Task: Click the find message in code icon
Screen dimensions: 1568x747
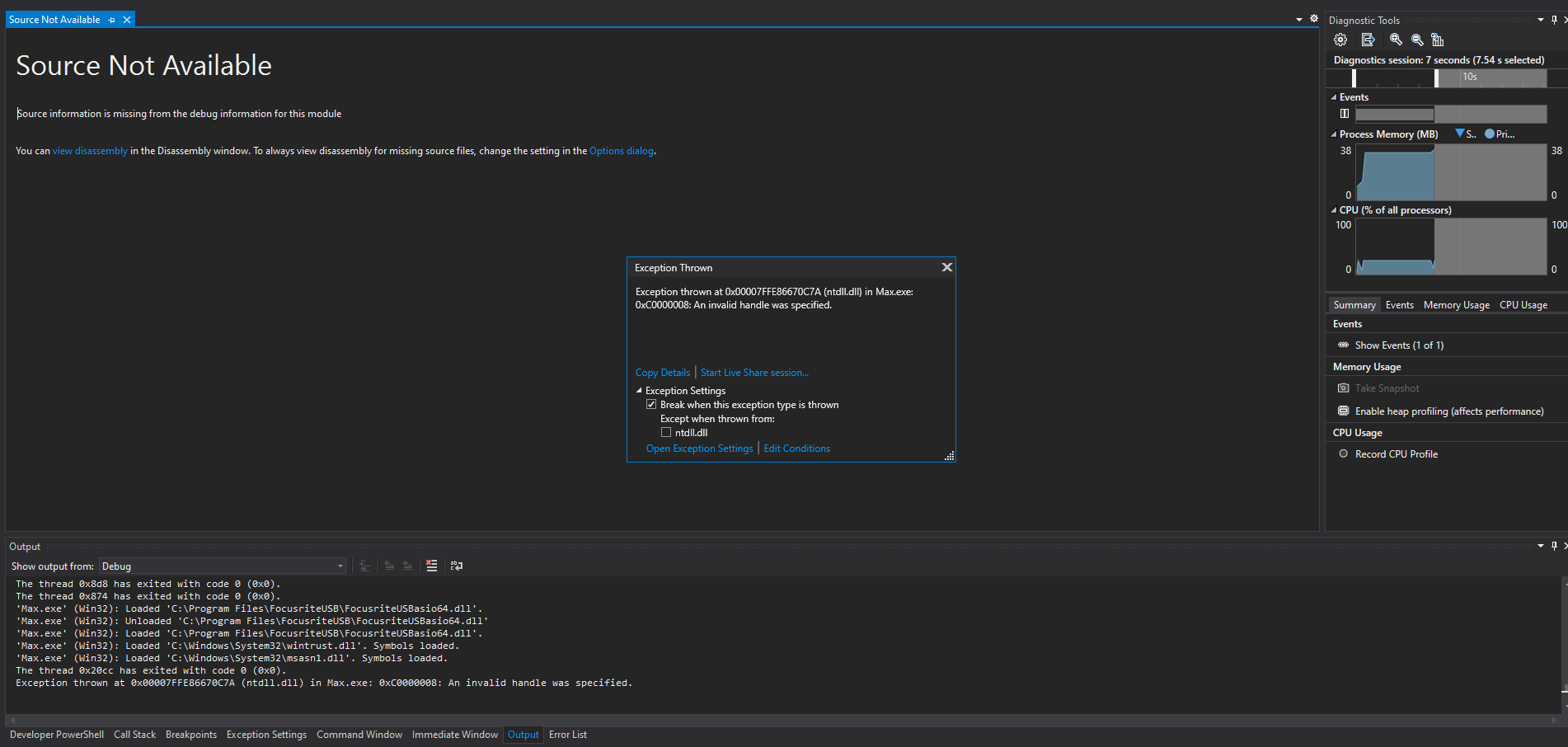Action: click(364, 566)
